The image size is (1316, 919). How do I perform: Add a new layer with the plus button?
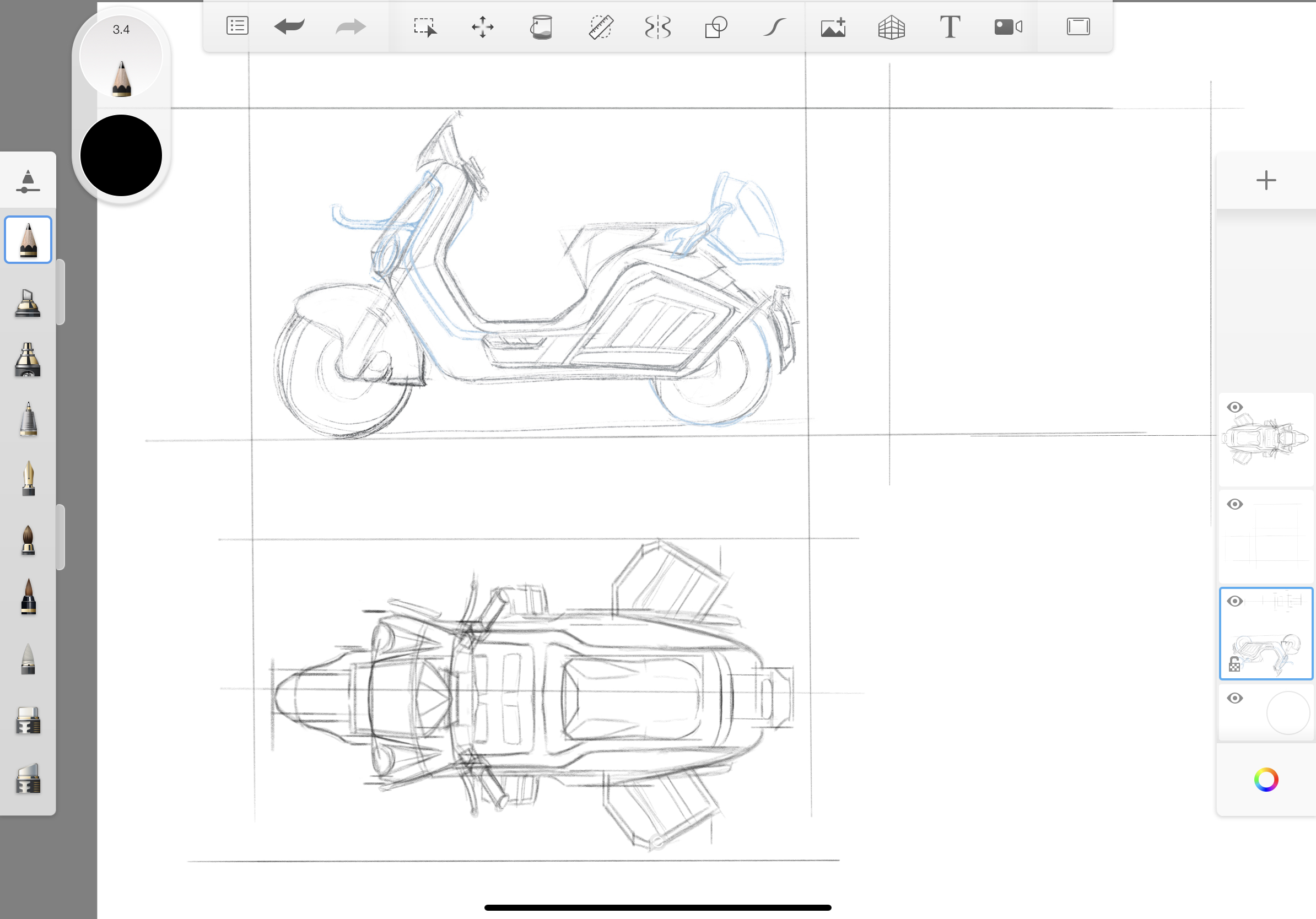point(1266,181)
